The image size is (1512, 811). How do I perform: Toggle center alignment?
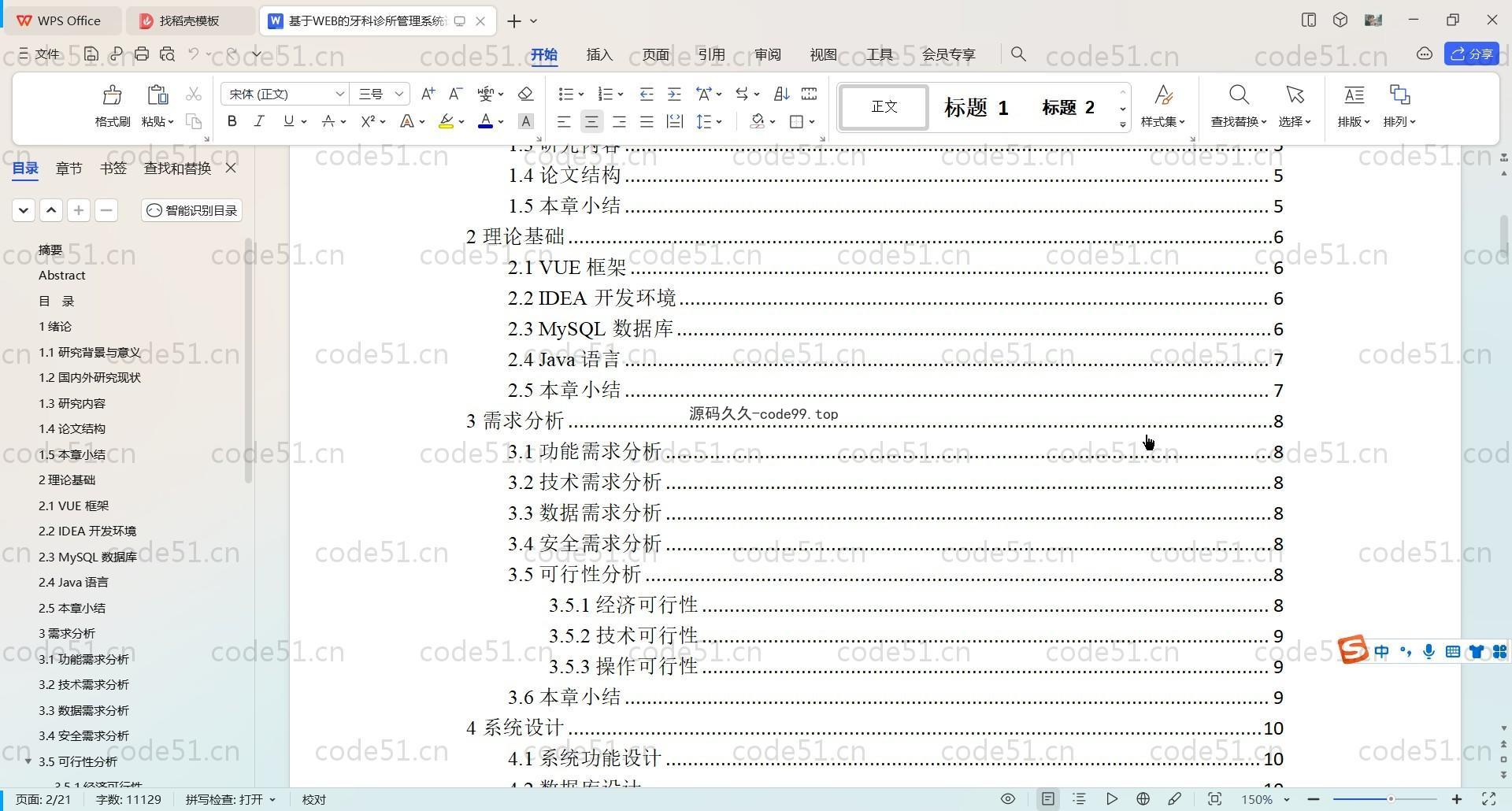tap(592, 121)
